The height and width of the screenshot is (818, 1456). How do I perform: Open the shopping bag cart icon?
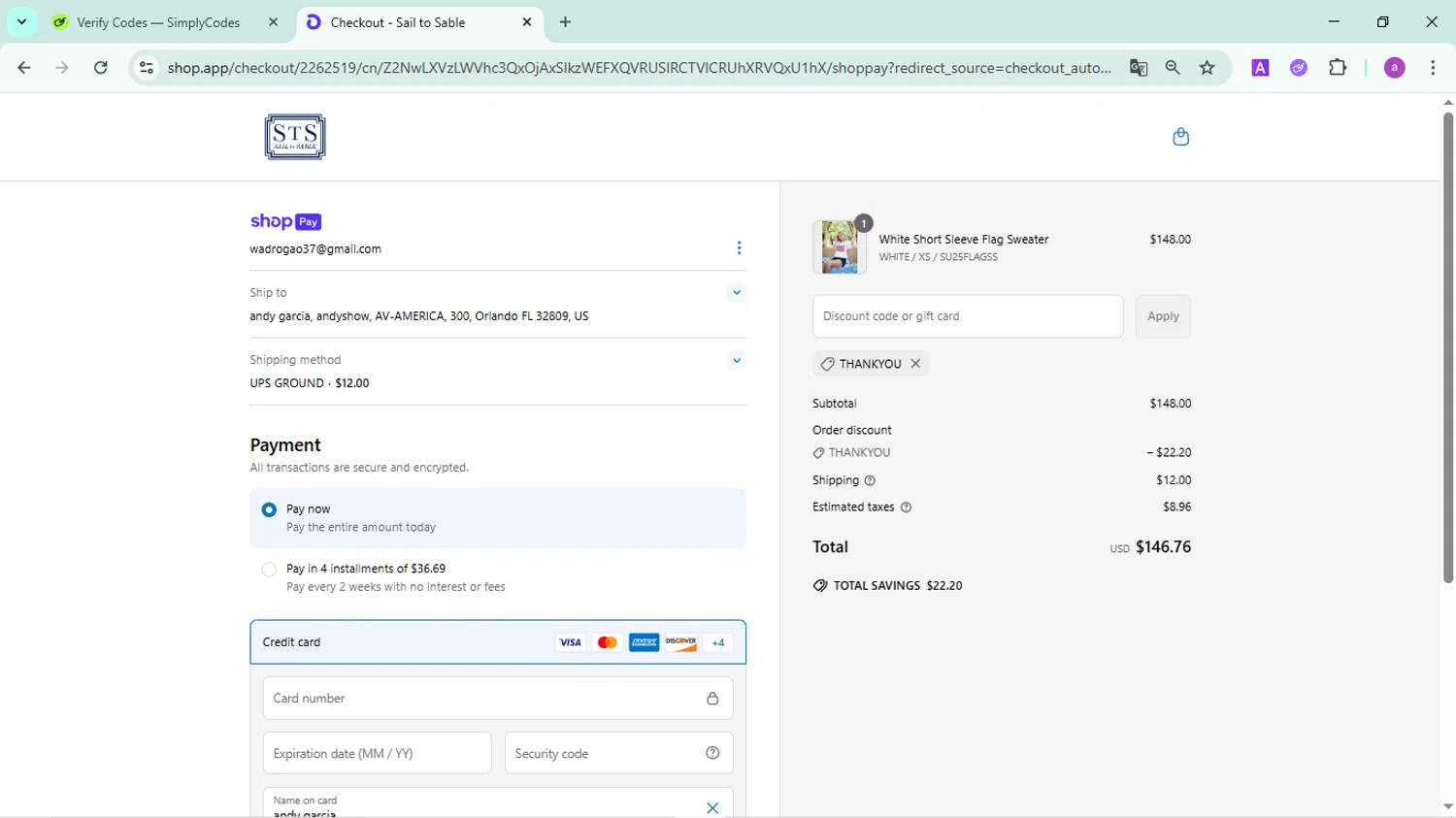click(1180, 137)
